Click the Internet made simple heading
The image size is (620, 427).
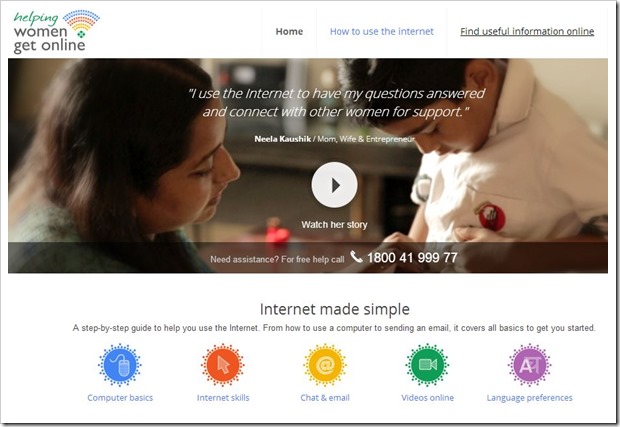pos(335,309)
